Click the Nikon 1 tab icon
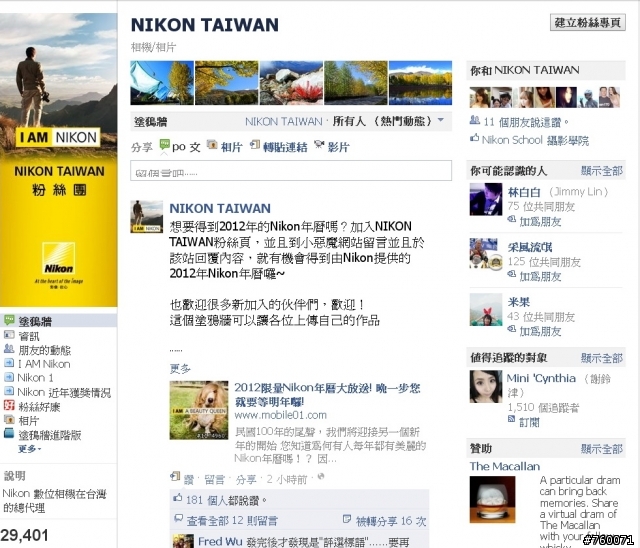 (9, 377)
